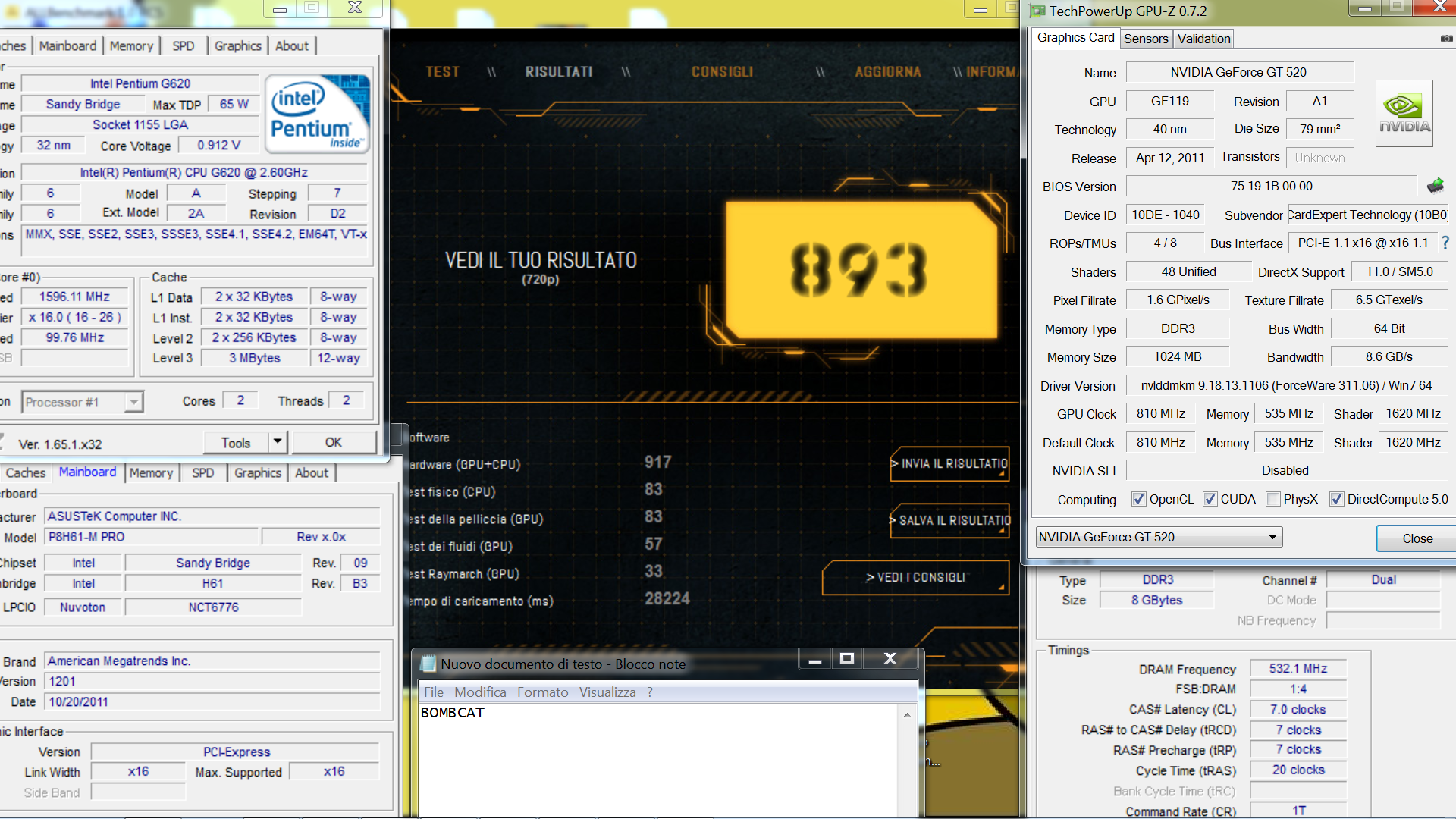Screen dimensions: 1456x819
Task: Switch to the Validation tab in GPU-Z
Action: click(1203, 39)
